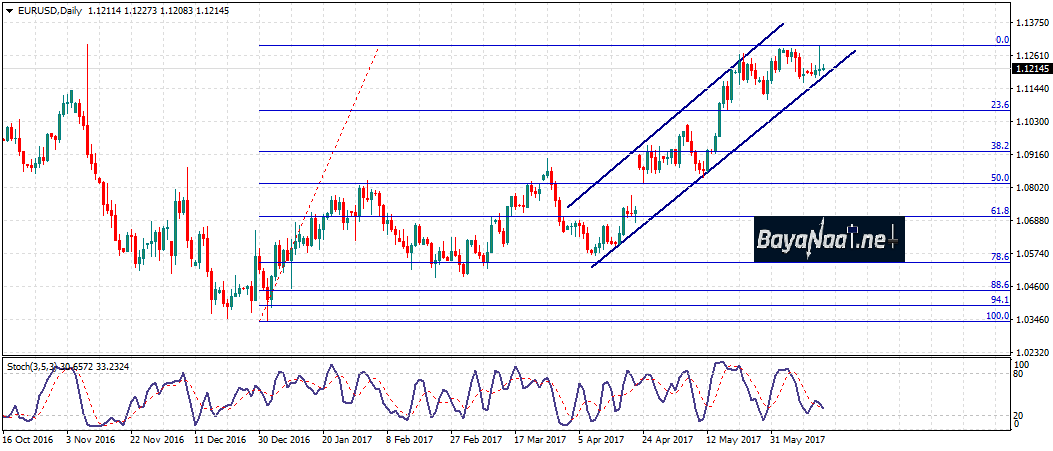
Task: Click the 78.6 Fibonacci level label
Action: point(999,257)
